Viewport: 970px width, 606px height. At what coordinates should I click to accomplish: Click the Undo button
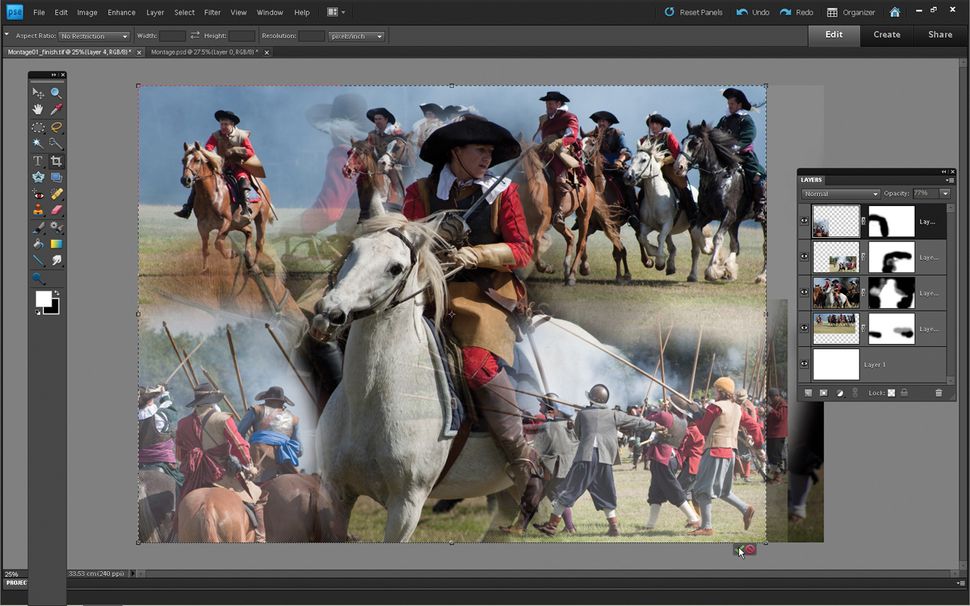tap(753, 12)
